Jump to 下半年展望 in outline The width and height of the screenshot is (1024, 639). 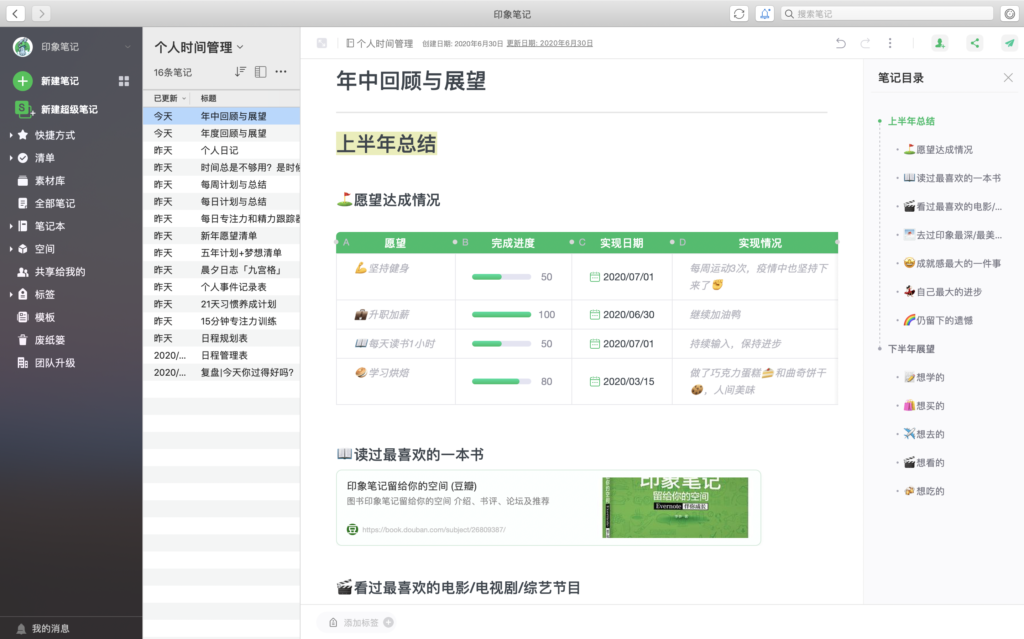[x=911, y=349]
